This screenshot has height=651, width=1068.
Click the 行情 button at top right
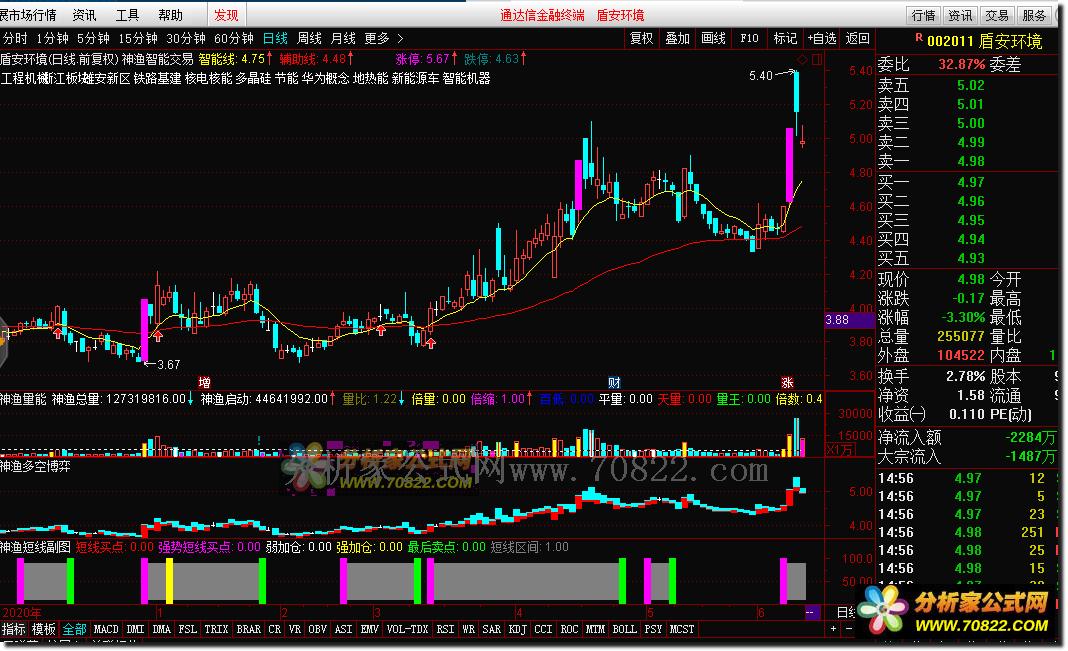(924, 15)
